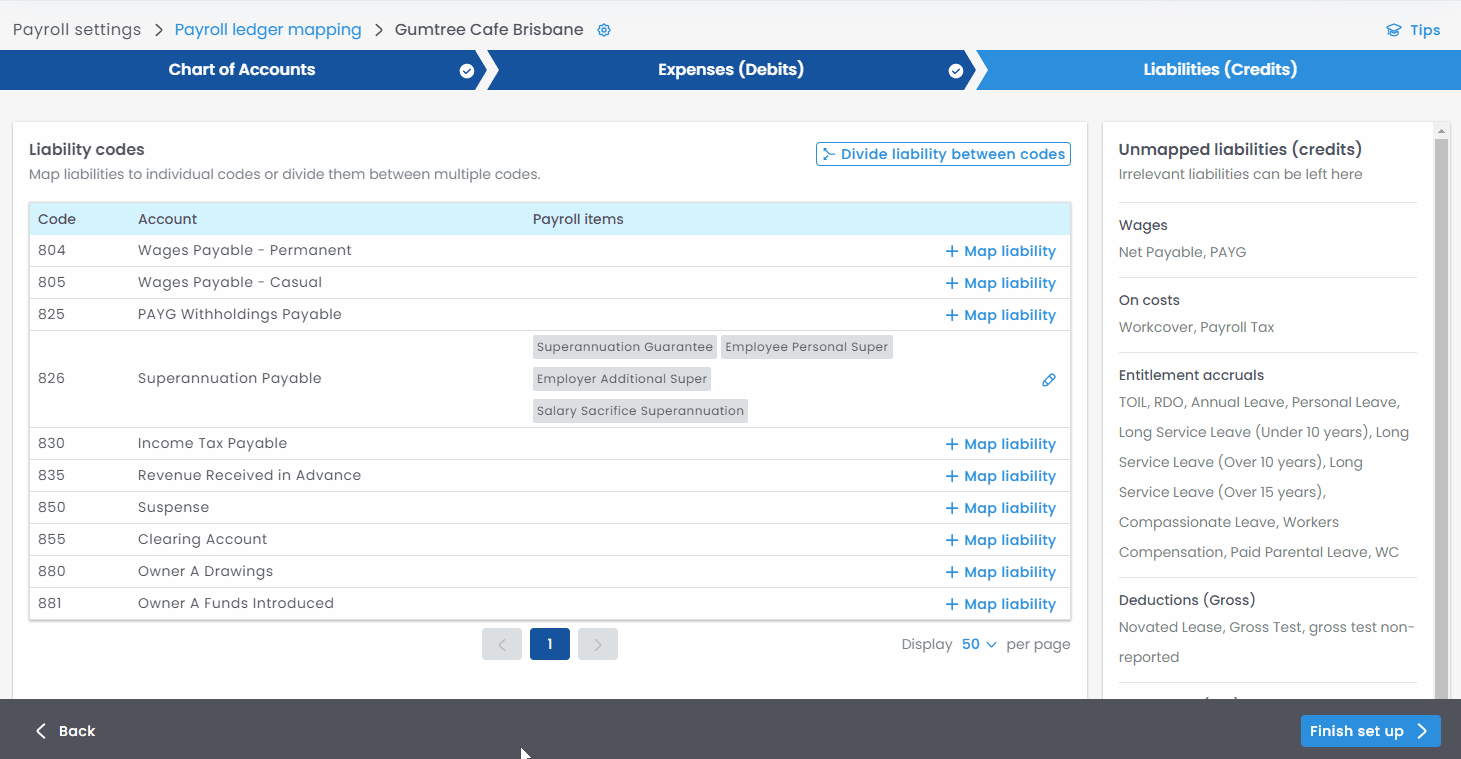This screenshot has height=759, width=1461.
Task: Go Back using the bottom bar button
Action: coord(66,731)
